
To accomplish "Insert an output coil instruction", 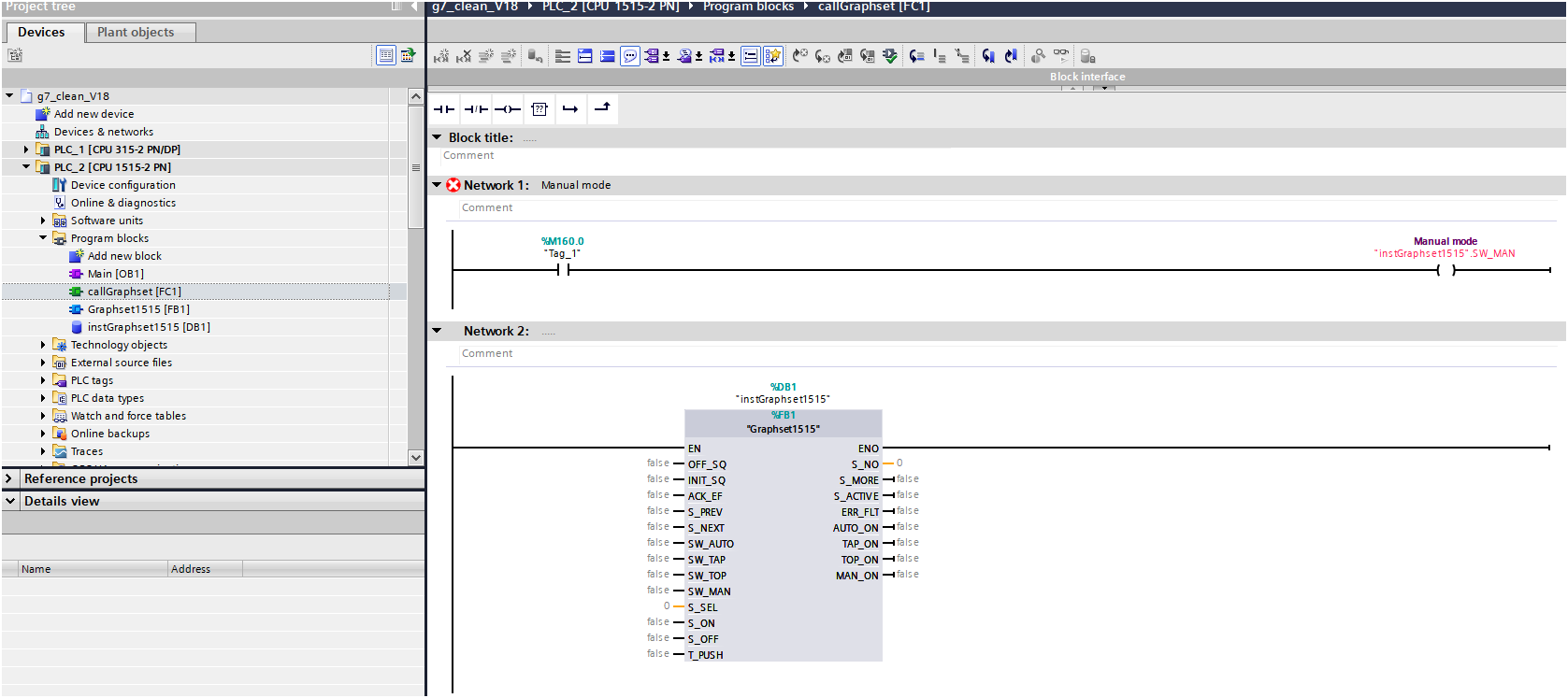I will 508,109.
